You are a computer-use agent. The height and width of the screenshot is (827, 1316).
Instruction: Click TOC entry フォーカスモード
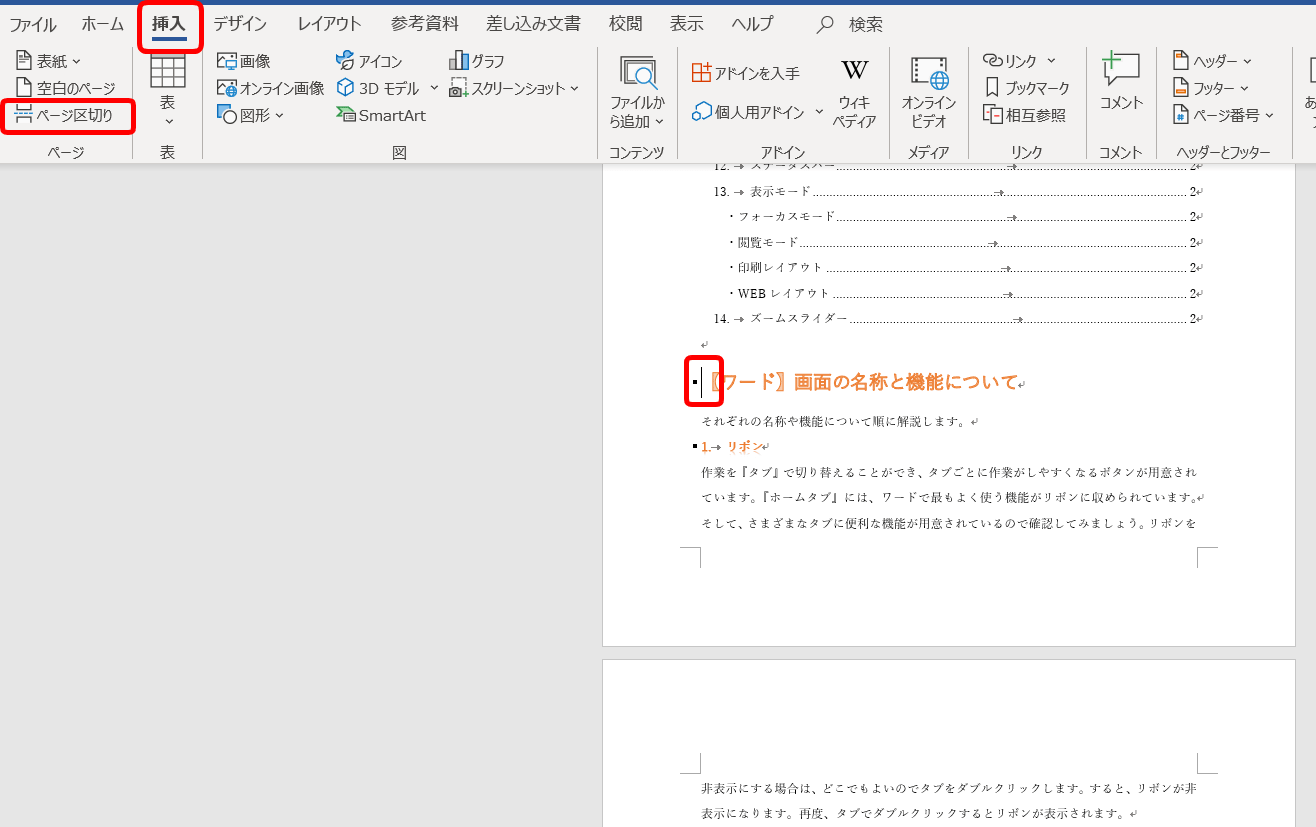click(786, 217)
